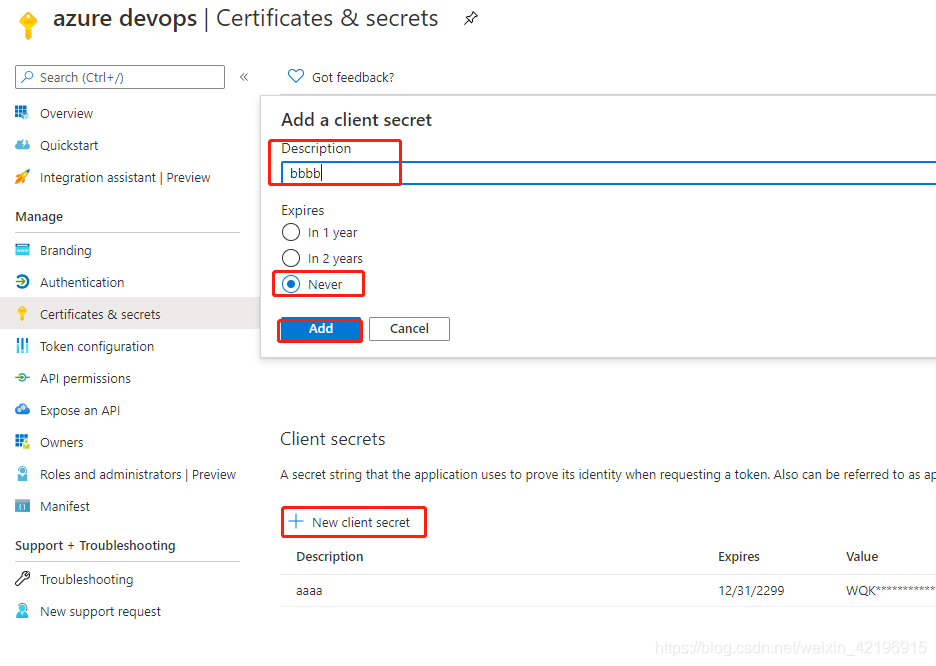Create a New support request
This screenshot has width=936, height=666.
[x=100, y=612]
